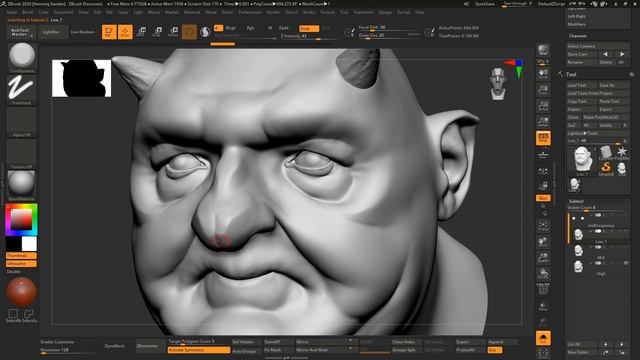Click the BPR render icon

click(543, 51)
